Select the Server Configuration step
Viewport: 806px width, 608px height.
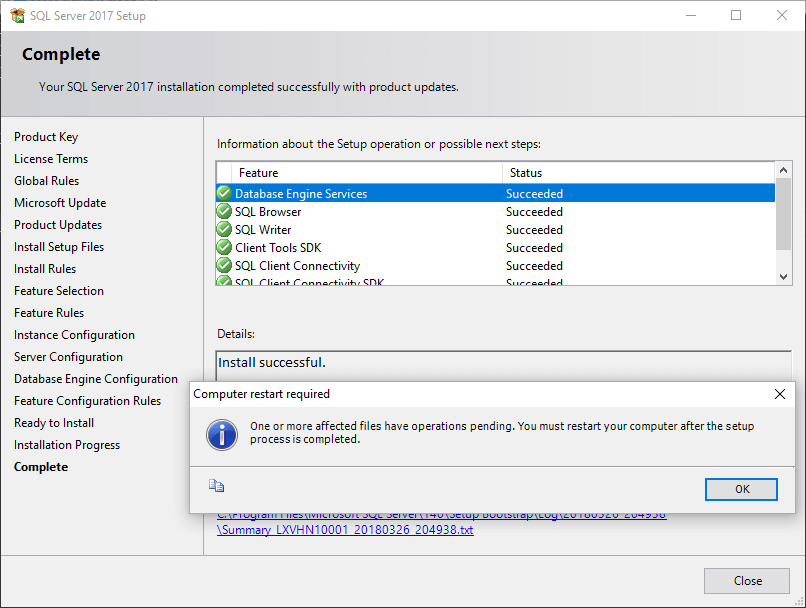coord(68,356)
